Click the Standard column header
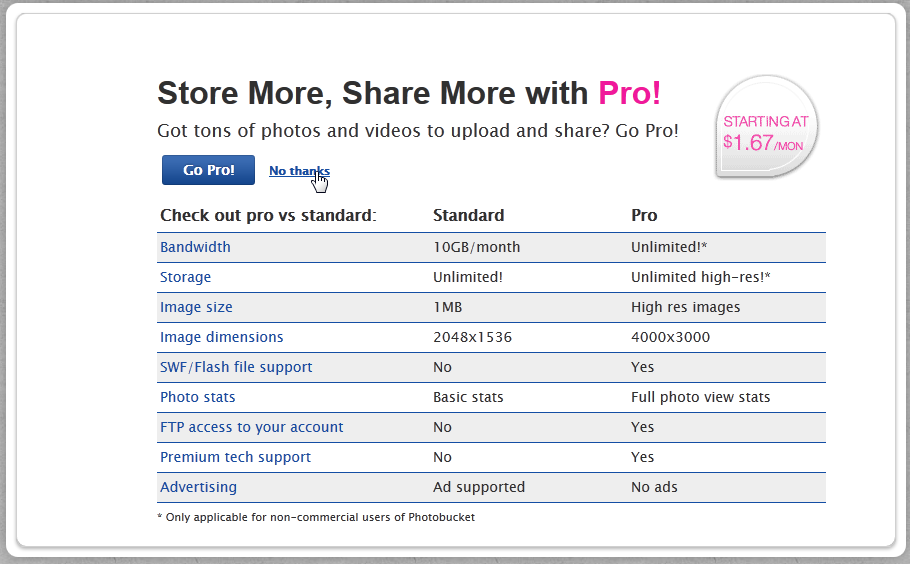Screen dimensions: 910x564 [468, 215]
